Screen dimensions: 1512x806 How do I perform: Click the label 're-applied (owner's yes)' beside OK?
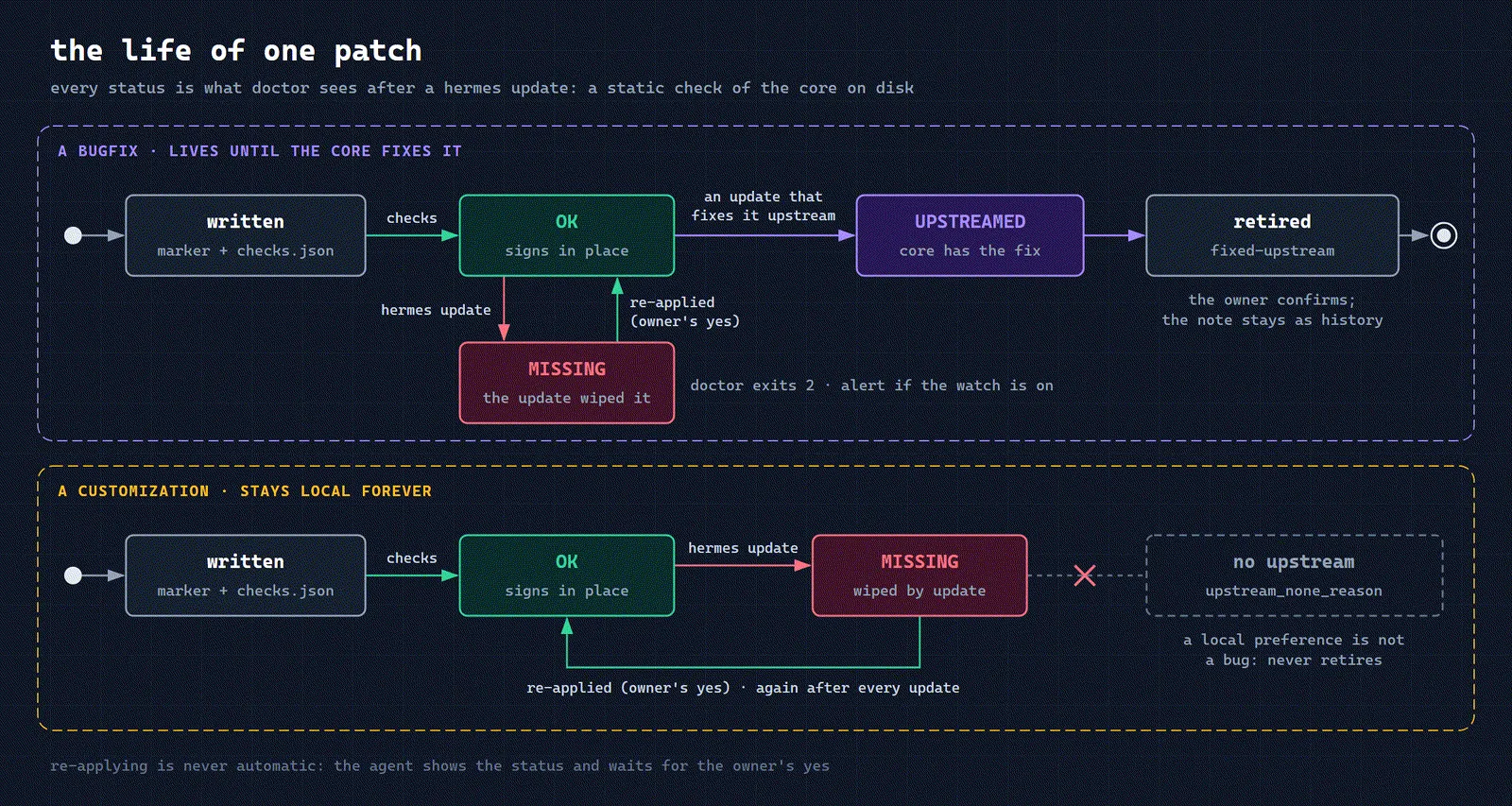(x=685, y=312)
